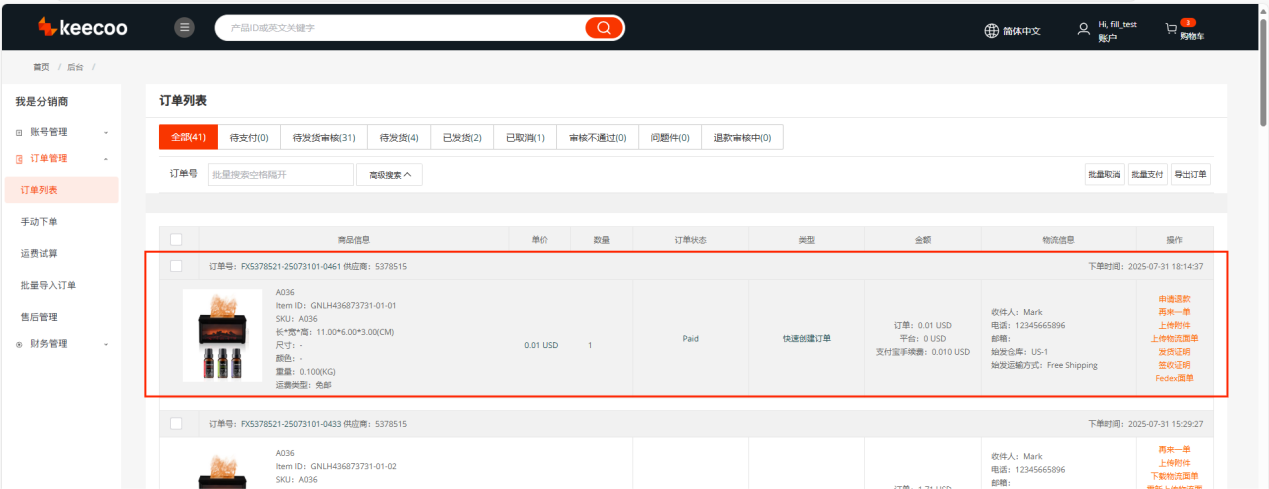
Task: Expand the 财务管理 menu chevron
Action: [106, 344]
